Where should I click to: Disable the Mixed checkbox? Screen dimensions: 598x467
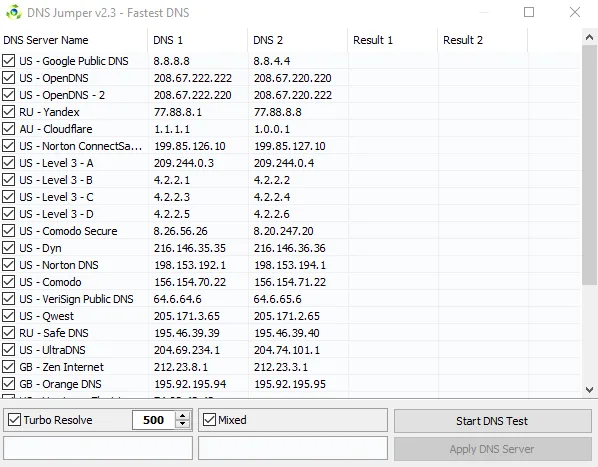click(x=209, y=420)
